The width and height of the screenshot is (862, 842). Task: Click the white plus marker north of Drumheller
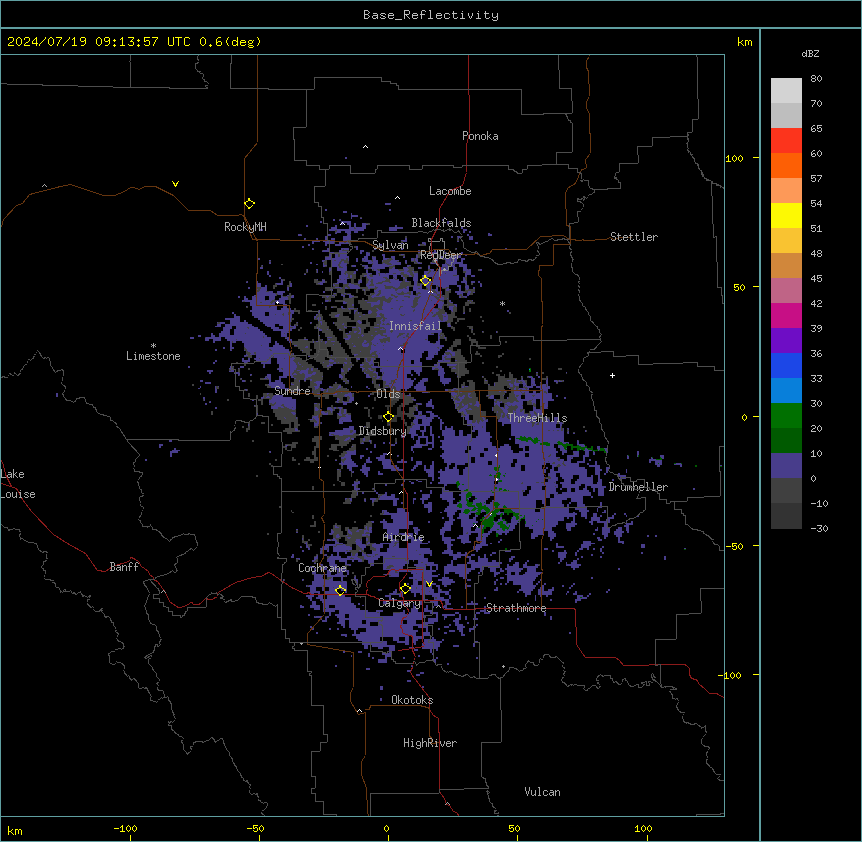(612, 375)
